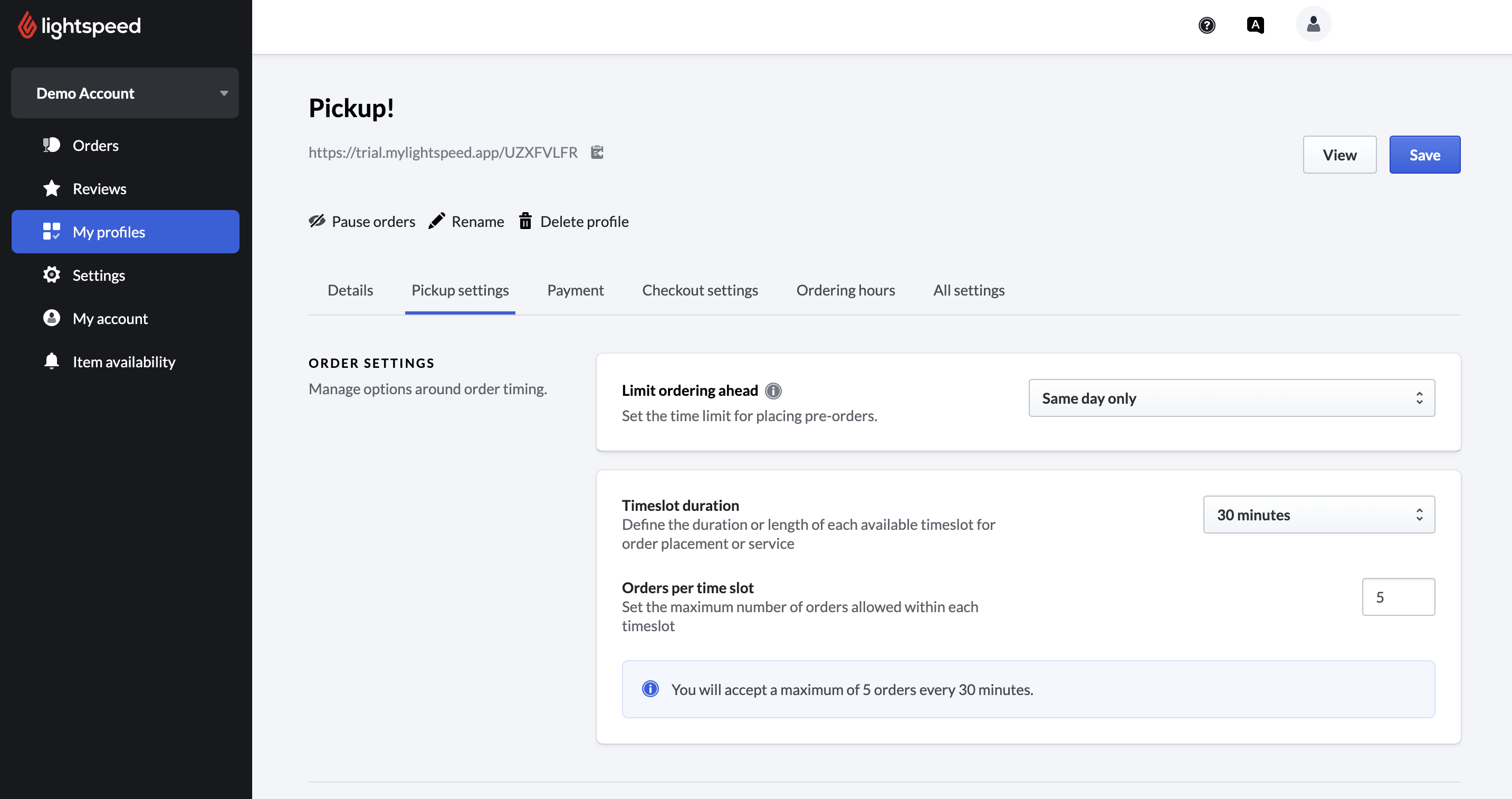Click the pencil Rename icon
This screenshot has height=799, width=1512.
437,221
